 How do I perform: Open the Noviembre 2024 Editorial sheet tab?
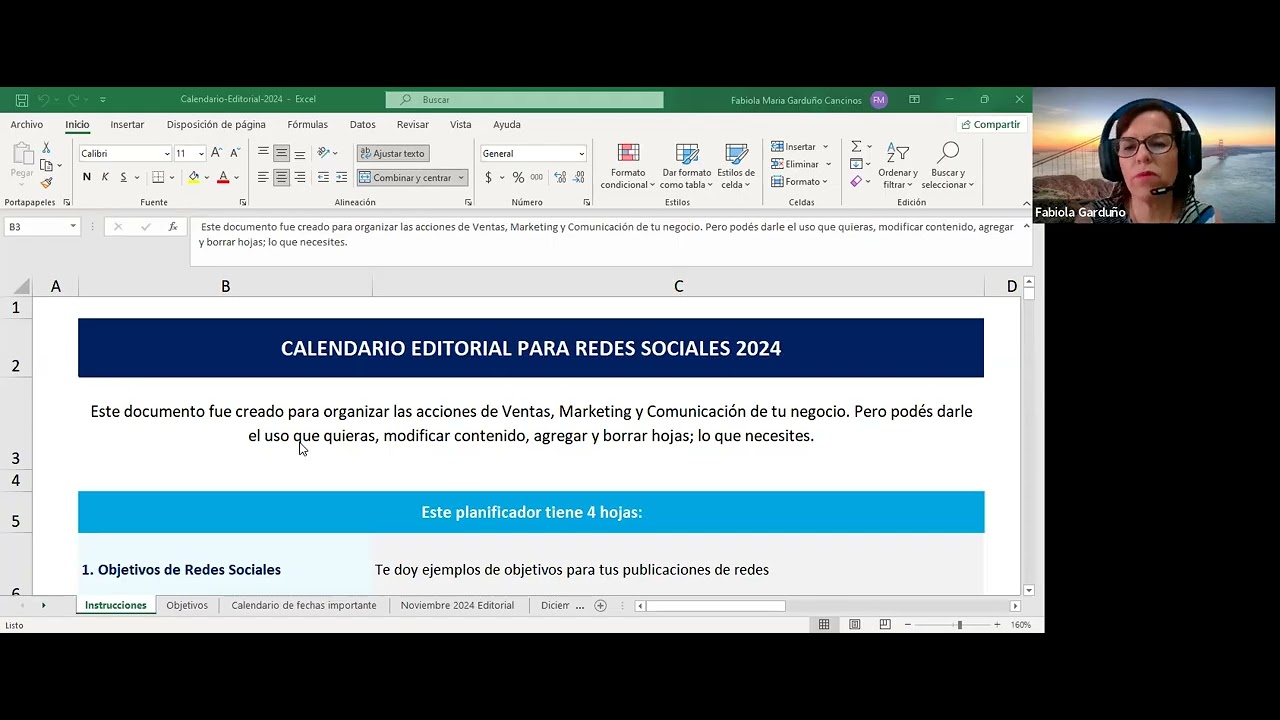click(457, 606)
